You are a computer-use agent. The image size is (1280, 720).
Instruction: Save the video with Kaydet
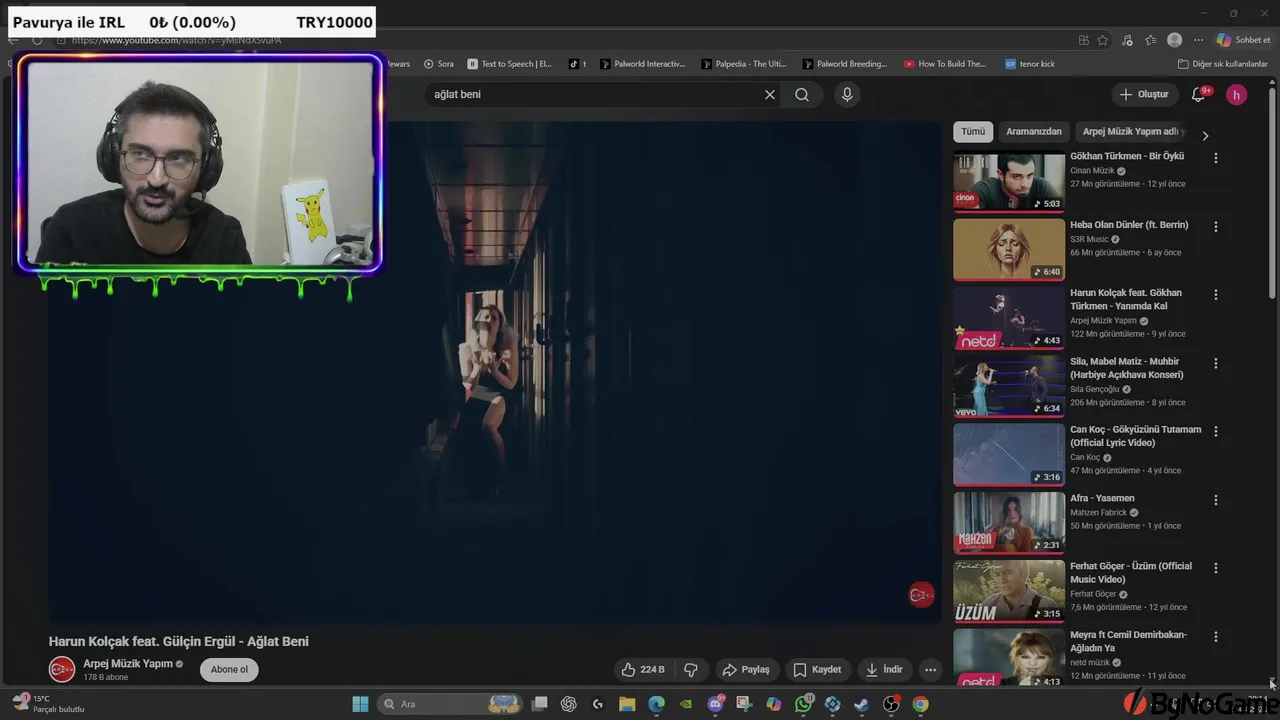click(x=817, y=670)
